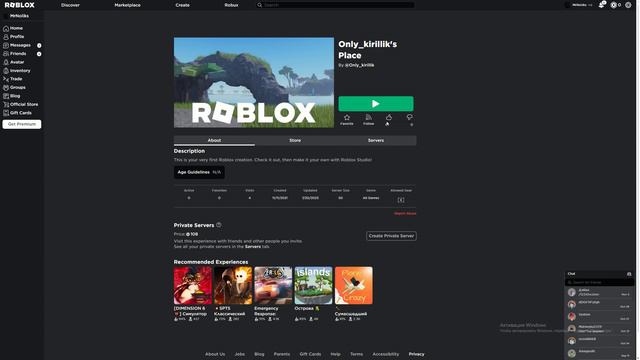Click the Allowed Gear icon in stats
Image resolution: width=640 pixels, height=360 pixels.
(401, 200)
